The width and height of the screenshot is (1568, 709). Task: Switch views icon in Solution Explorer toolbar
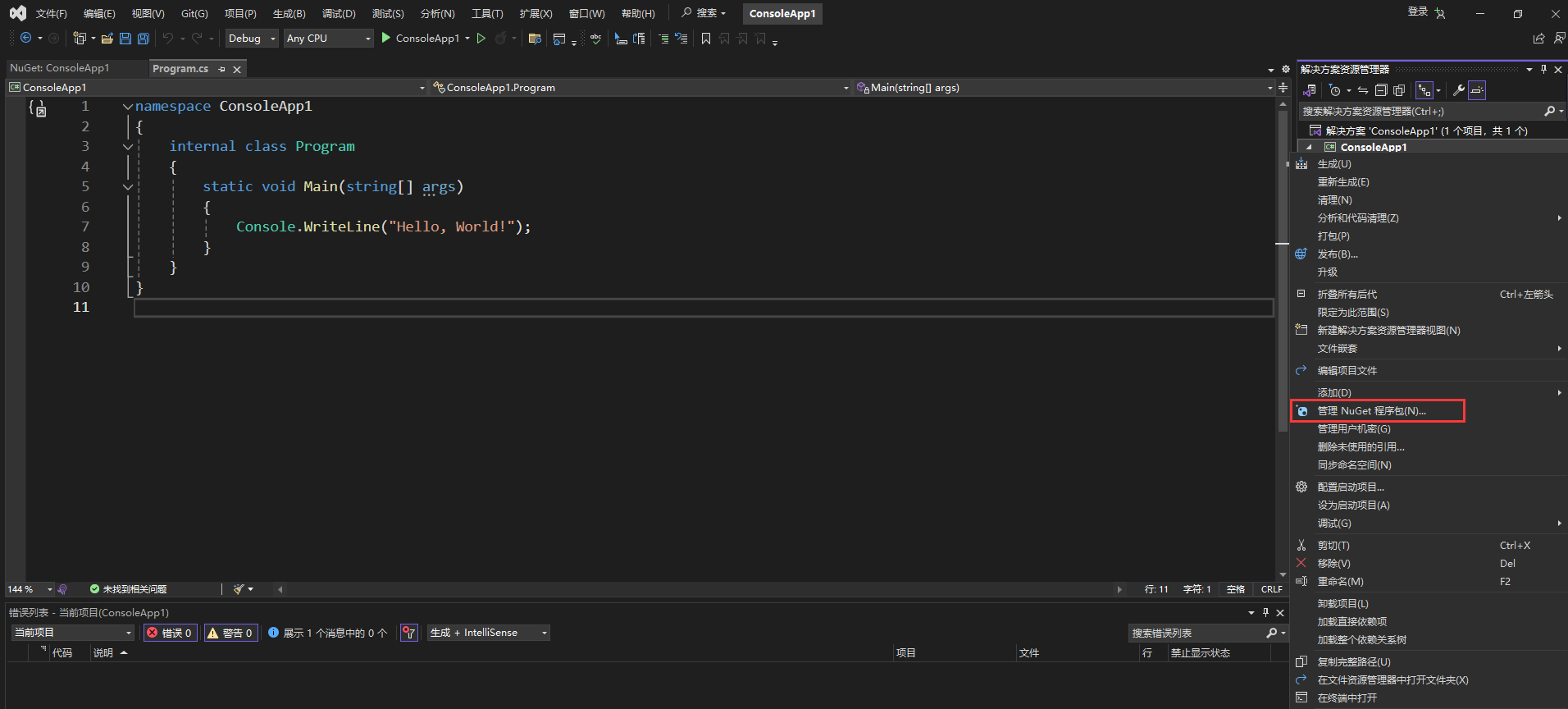pyautogui.click(x=1310, y=90)
